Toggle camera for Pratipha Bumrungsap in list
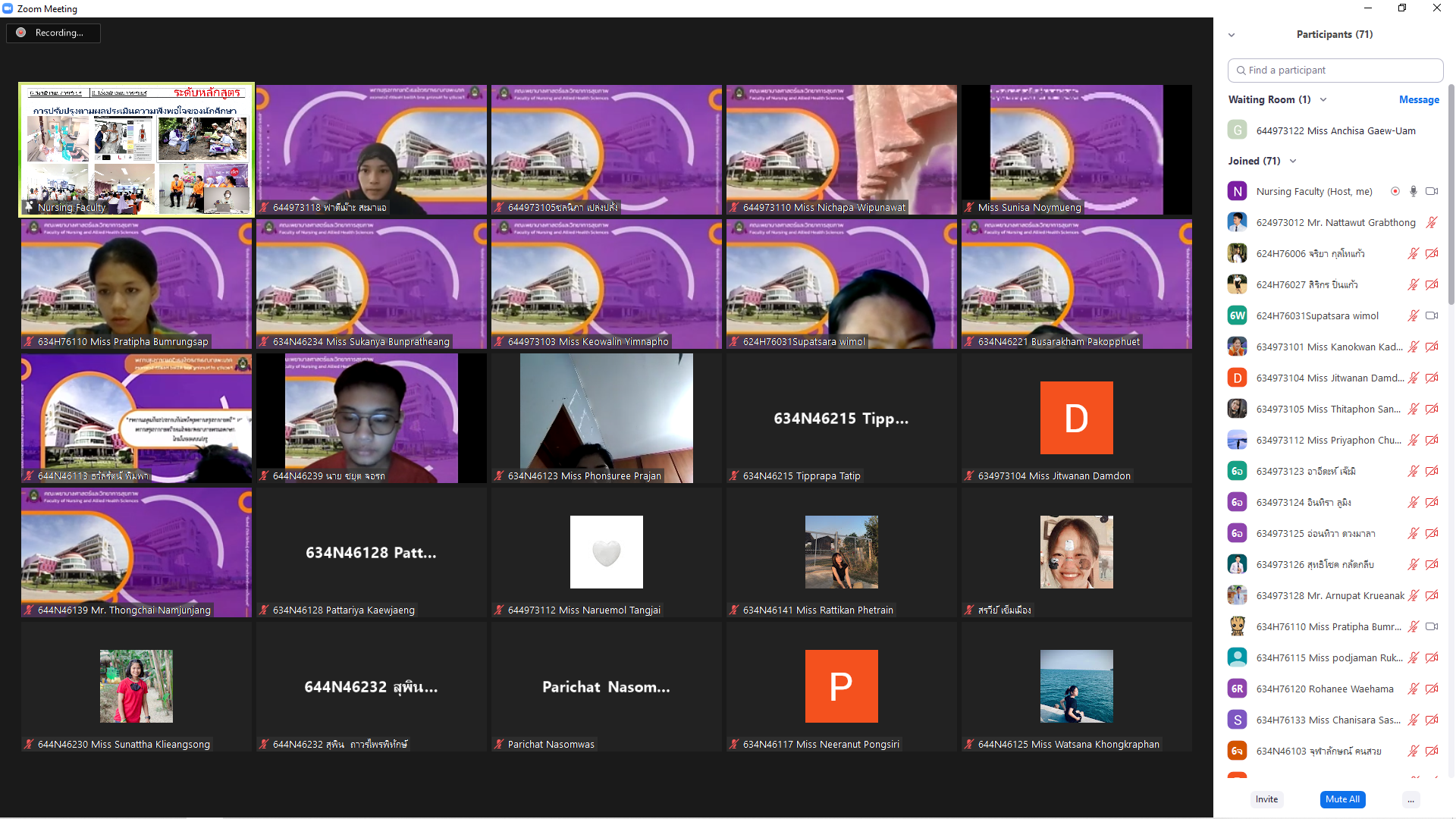The image size is (1456, 819). tap(1432, 627)
